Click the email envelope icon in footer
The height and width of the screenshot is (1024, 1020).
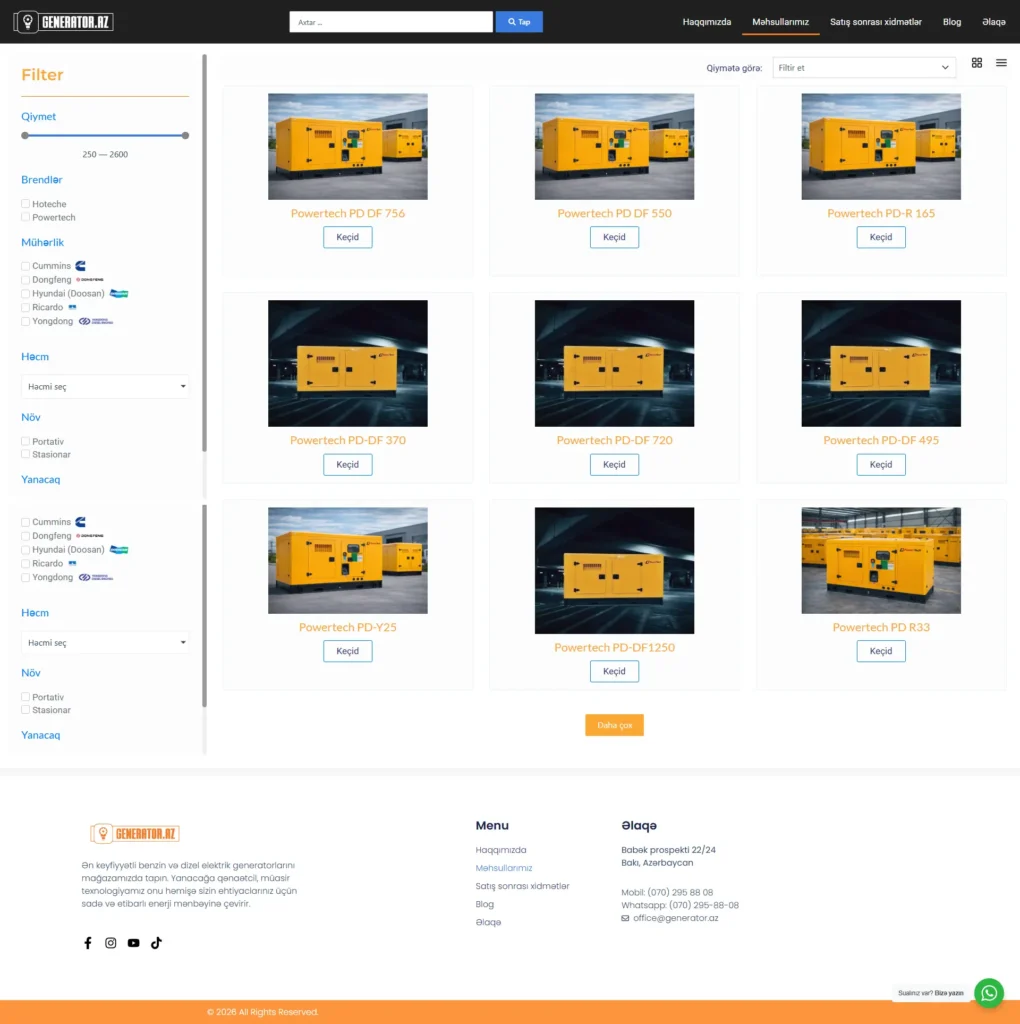coord(625,918)
